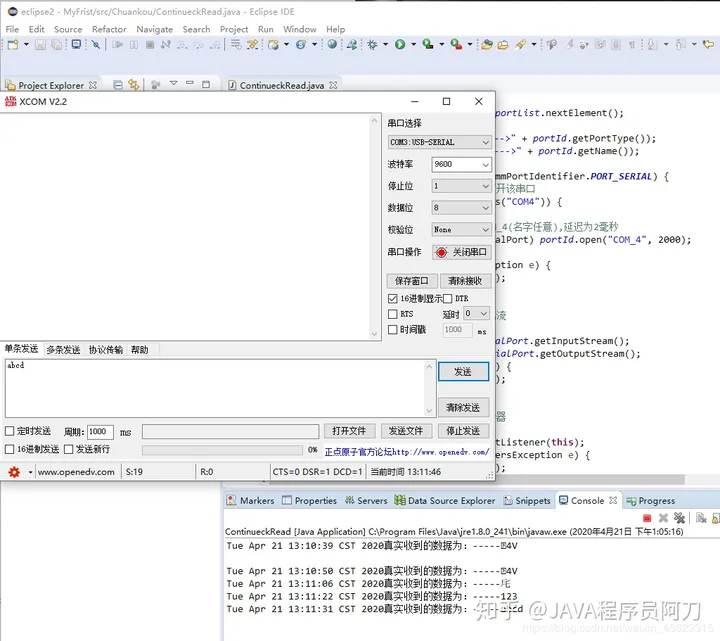Screen dimensions: 720x641
Task: Enable the 发送新行 checkbox
Action: click(x=68, y=449)
